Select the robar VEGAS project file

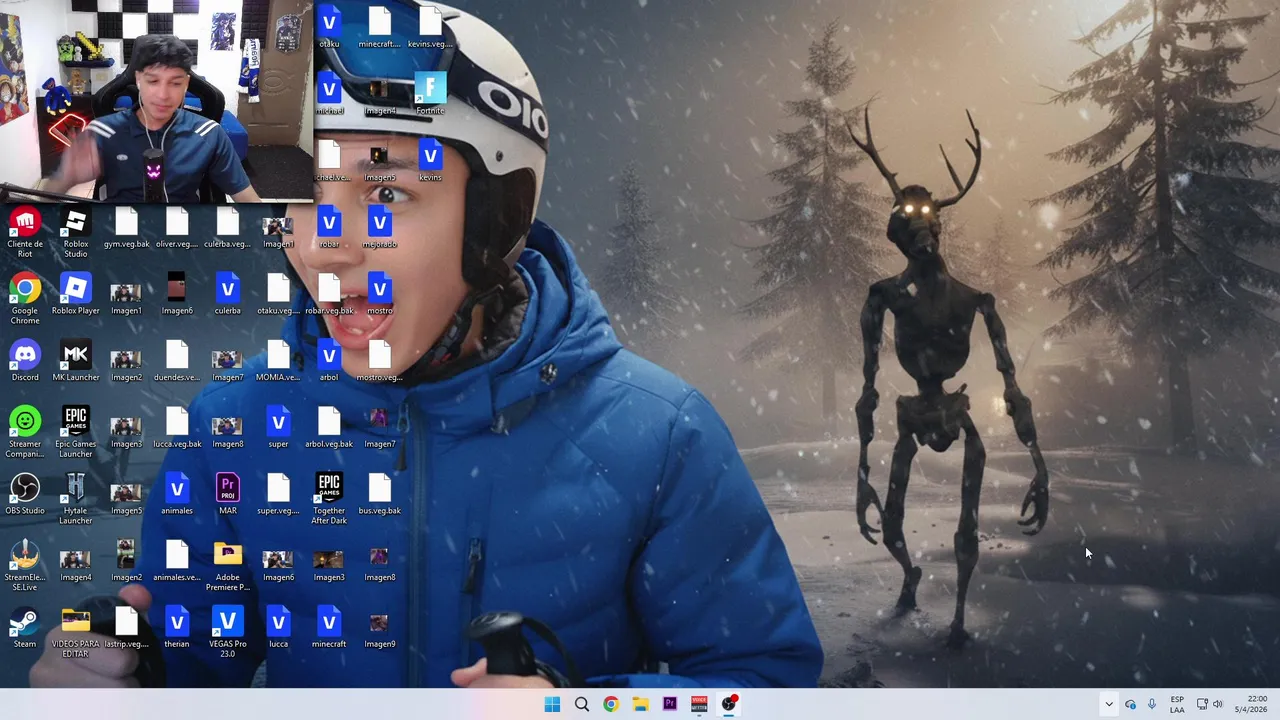pyautogui.click(x=329, y=228)
